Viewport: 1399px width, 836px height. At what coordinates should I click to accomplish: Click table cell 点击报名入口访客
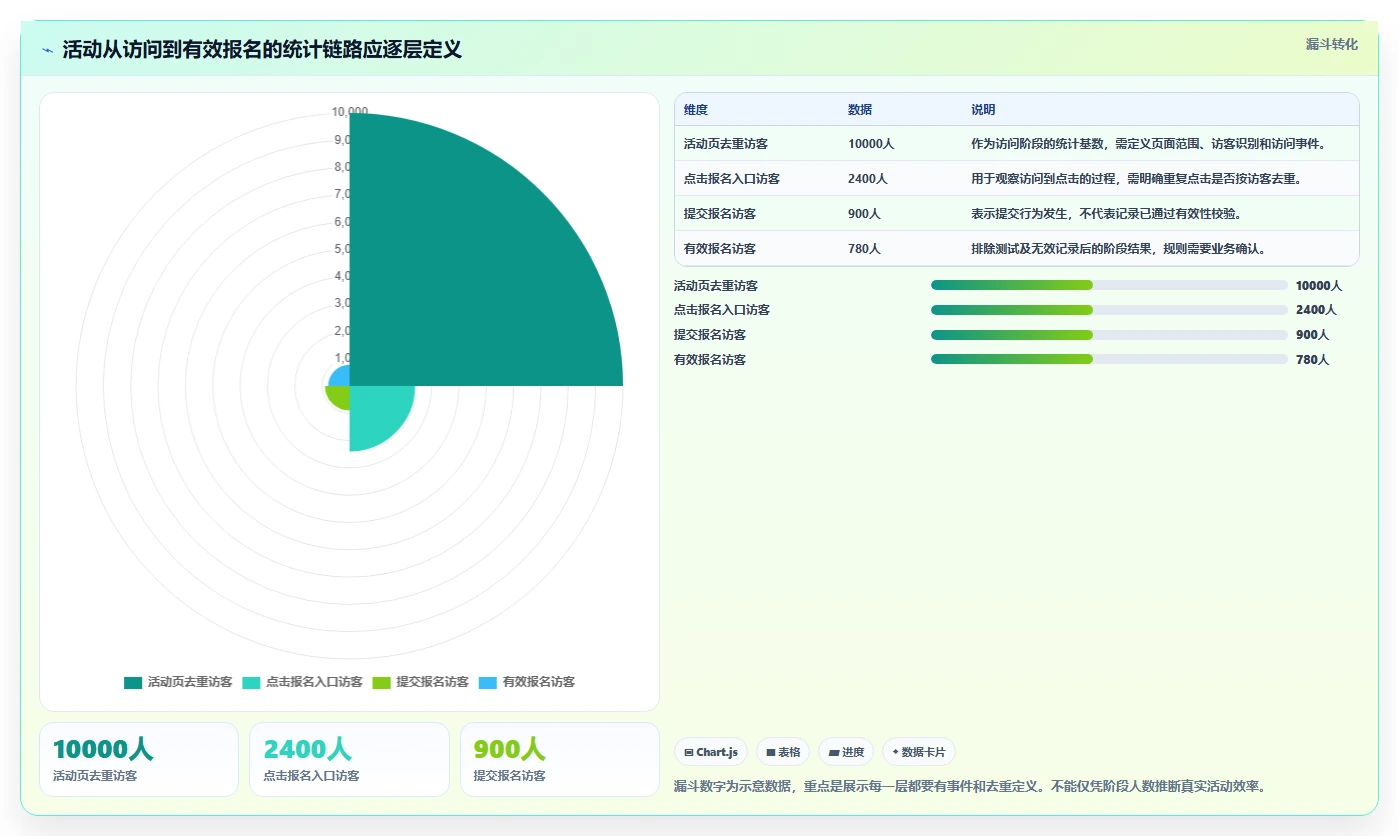tap(732, 179)
